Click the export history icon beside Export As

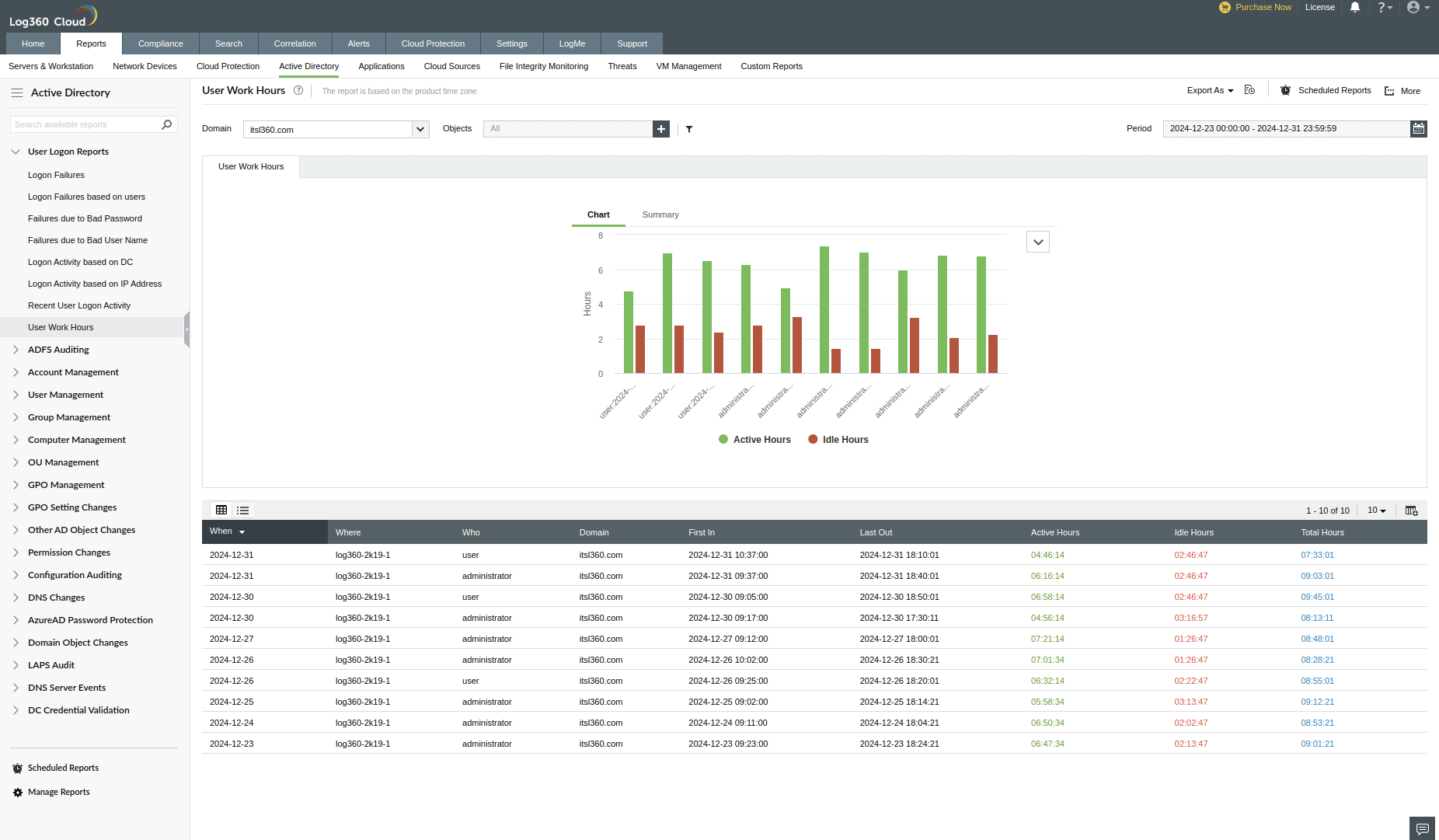[1249, 90]
